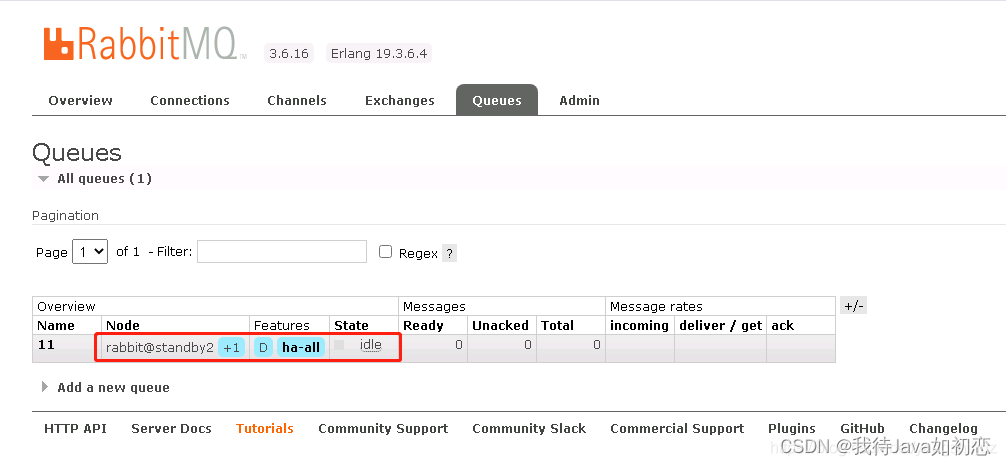Sort queues by Node column
This screenshot has width=1006, height=466.
tap(123, 325)
